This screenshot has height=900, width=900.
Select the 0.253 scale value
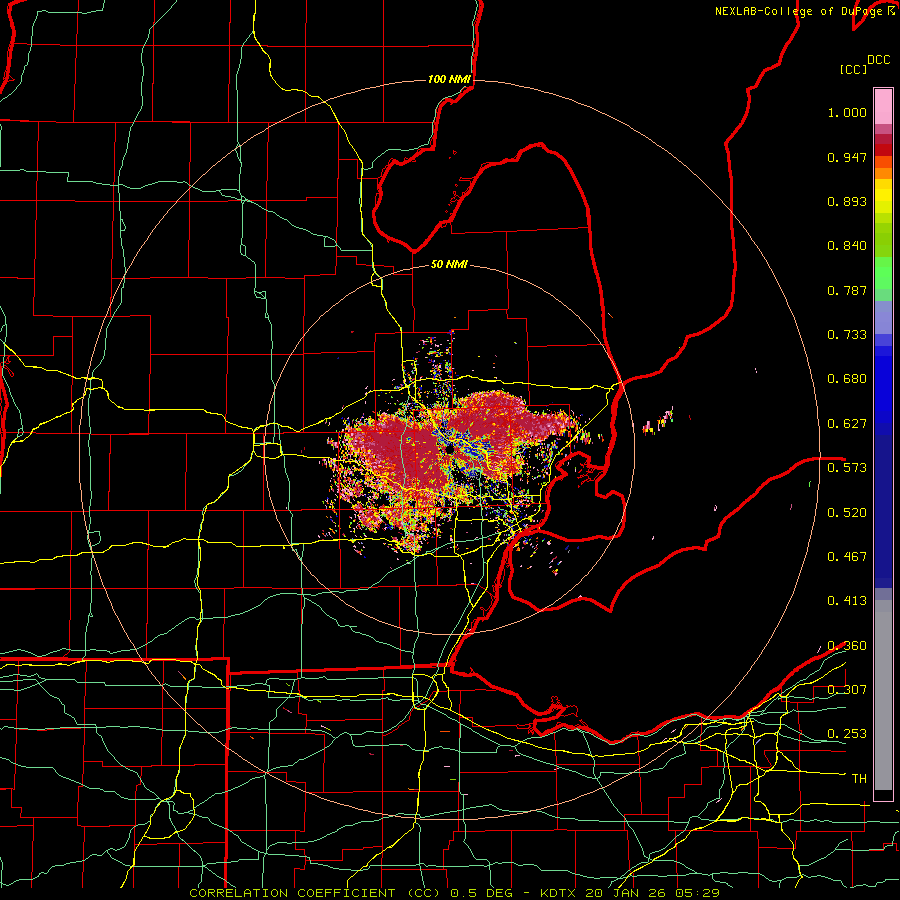point(847,734)
